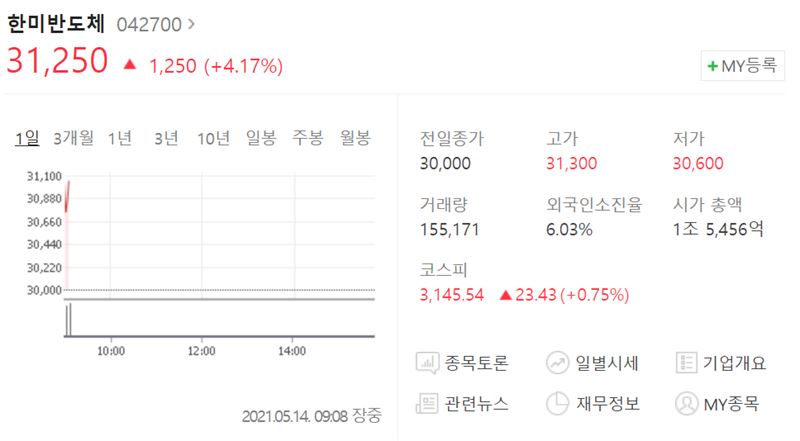Select the 1일 chart tab
800x441 pixels.
[27, 138]
